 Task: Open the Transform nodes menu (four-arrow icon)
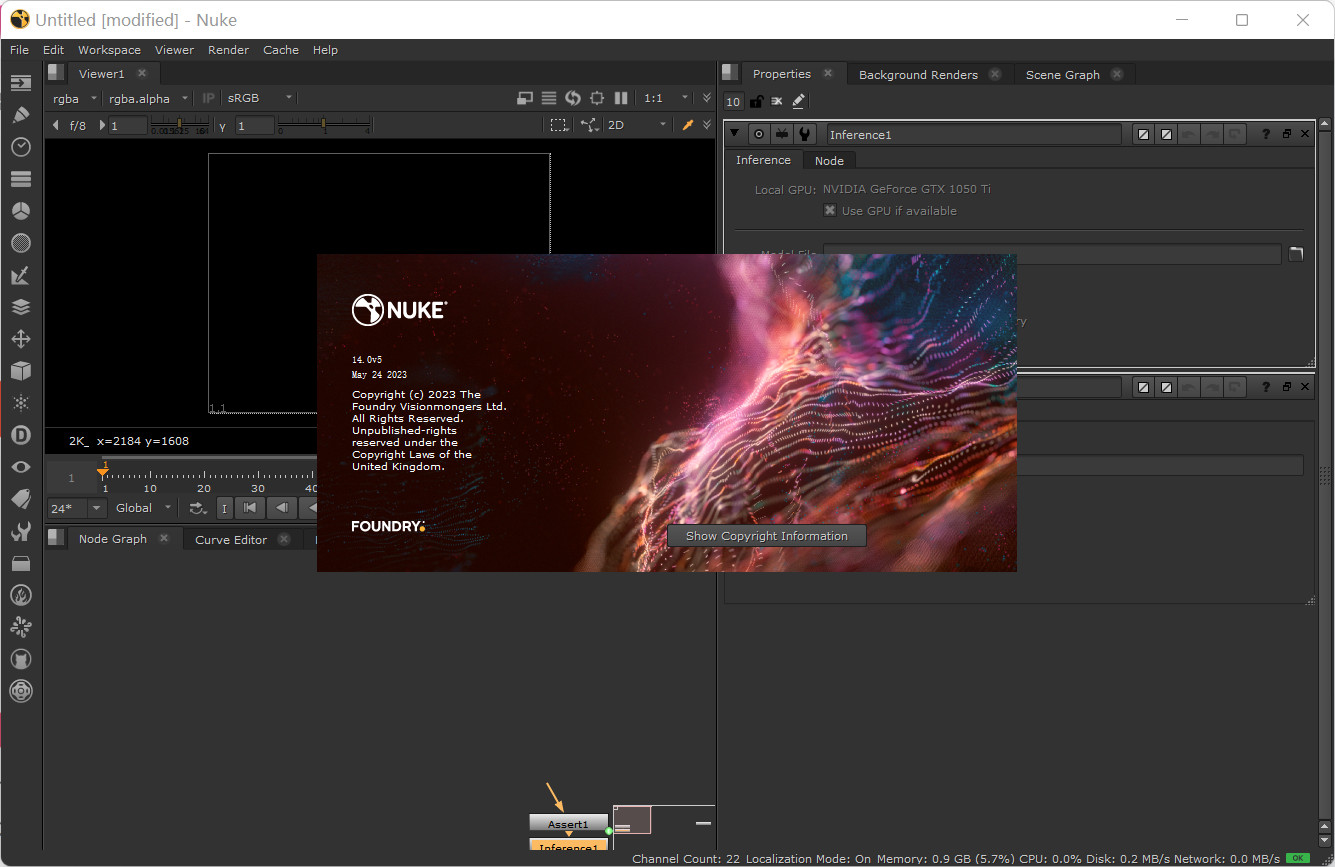20,339
